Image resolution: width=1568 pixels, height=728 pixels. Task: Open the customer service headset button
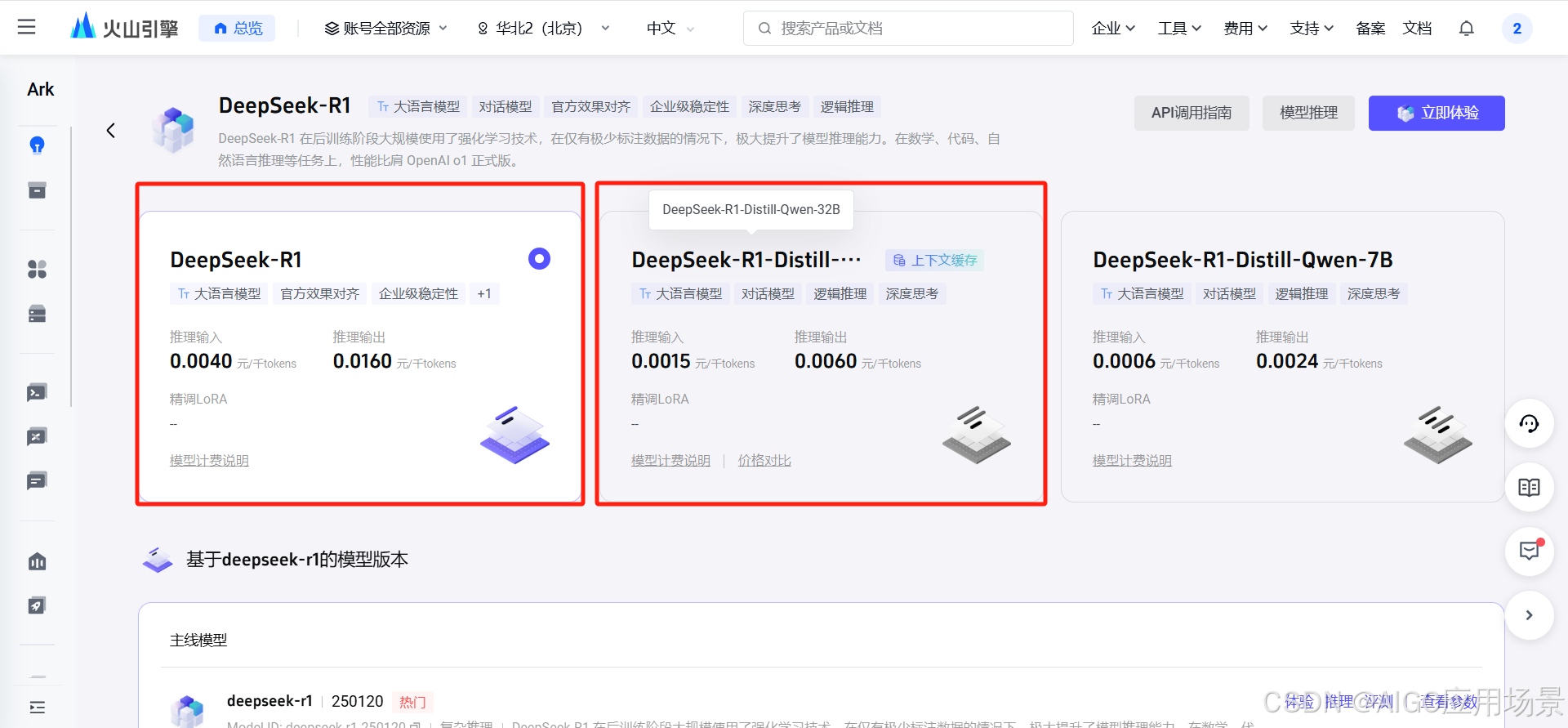[1529, 423]
